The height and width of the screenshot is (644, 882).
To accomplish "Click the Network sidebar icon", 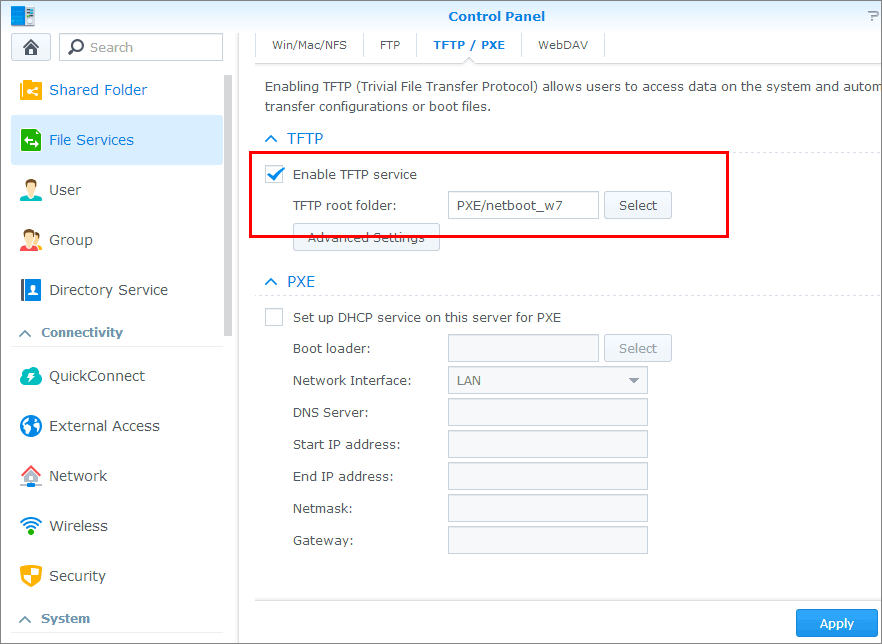I will click(29, 476).
